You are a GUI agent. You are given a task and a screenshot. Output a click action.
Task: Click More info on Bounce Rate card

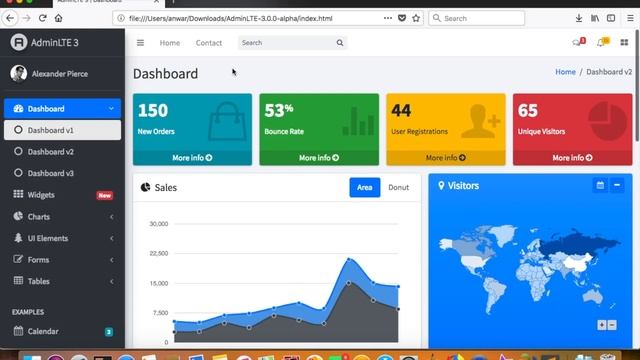point(319,158)
